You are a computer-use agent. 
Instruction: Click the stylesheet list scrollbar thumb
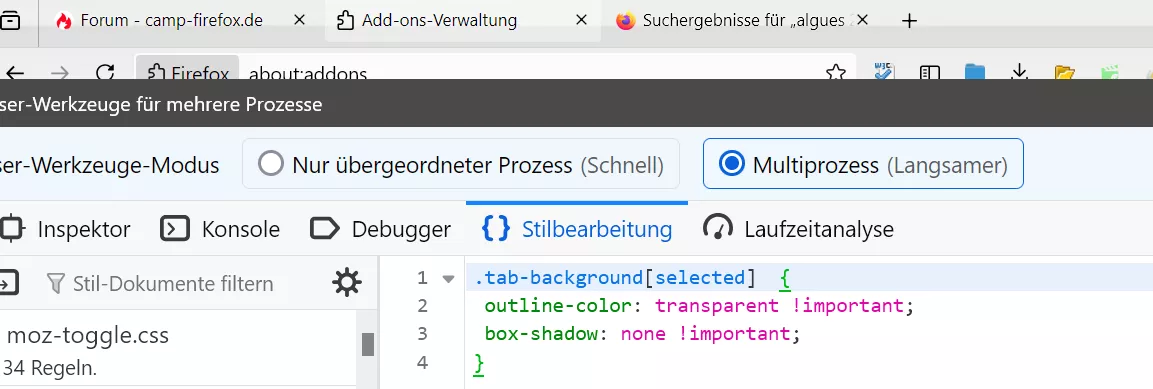[x=368, y=344]
